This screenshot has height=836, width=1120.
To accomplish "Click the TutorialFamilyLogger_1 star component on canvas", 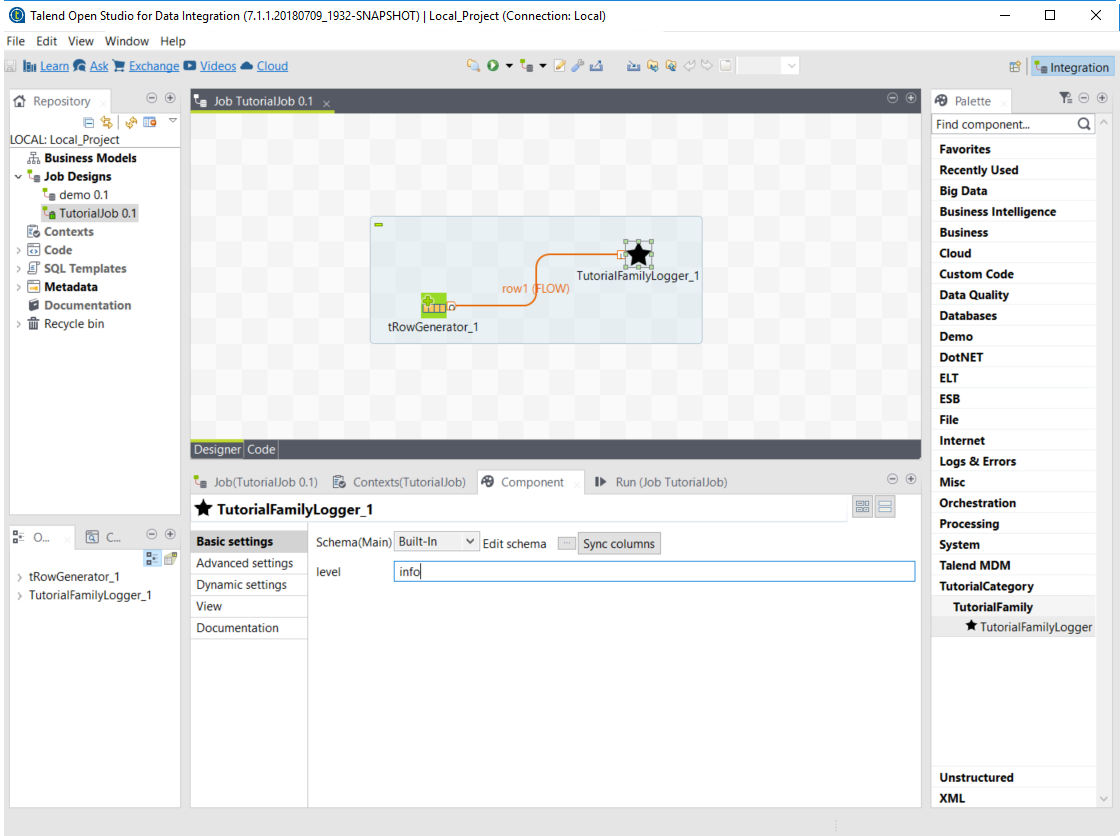I will pos(638,254).
